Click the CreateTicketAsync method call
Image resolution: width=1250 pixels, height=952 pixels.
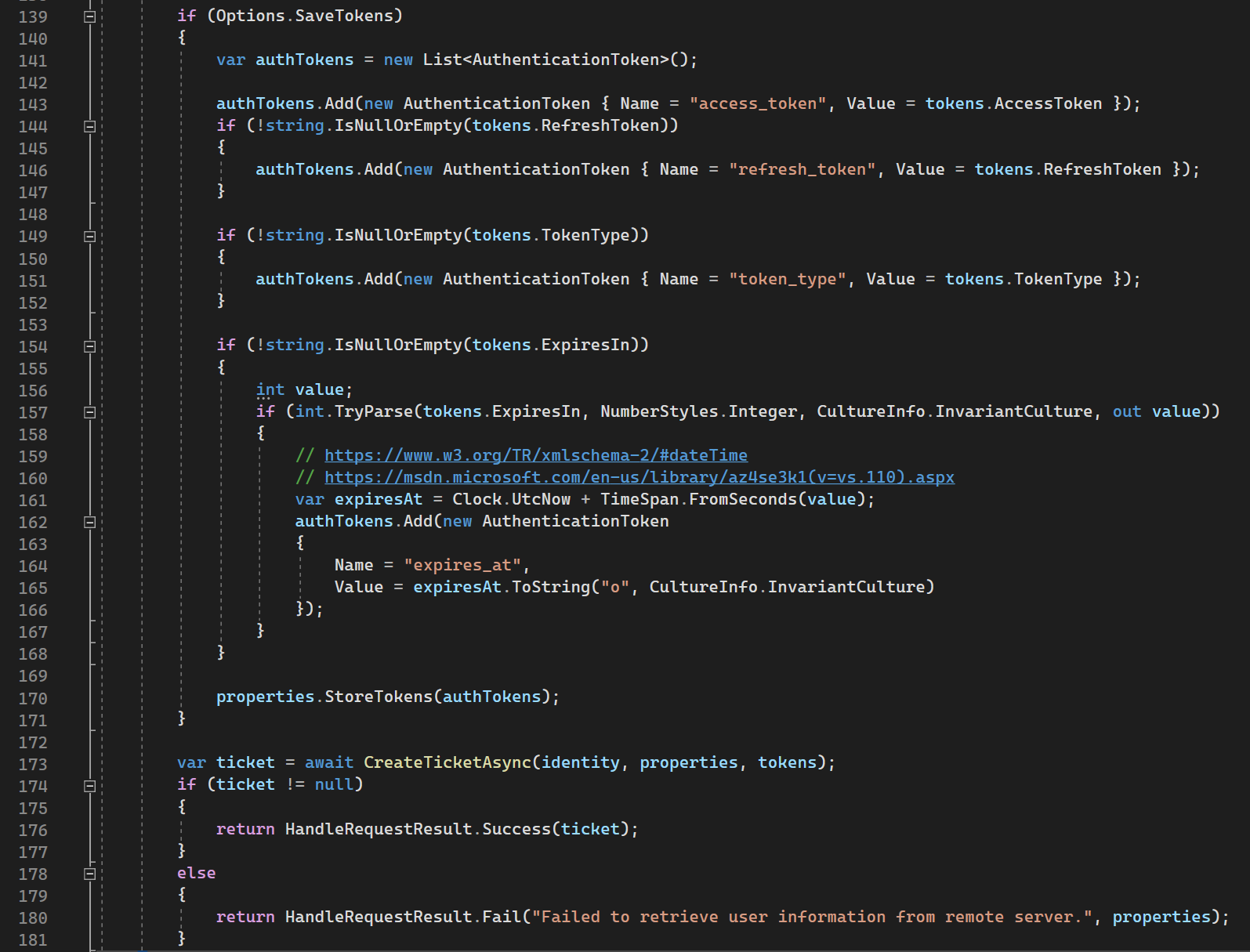point(447,762)
